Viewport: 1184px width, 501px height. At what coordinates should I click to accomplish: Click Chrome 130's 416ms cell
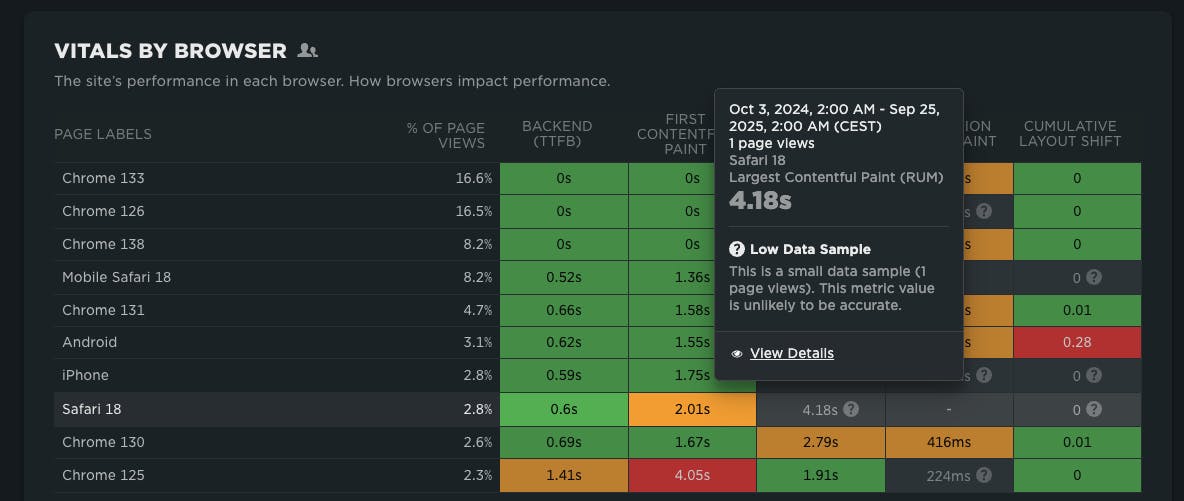[x=948, y=442]
